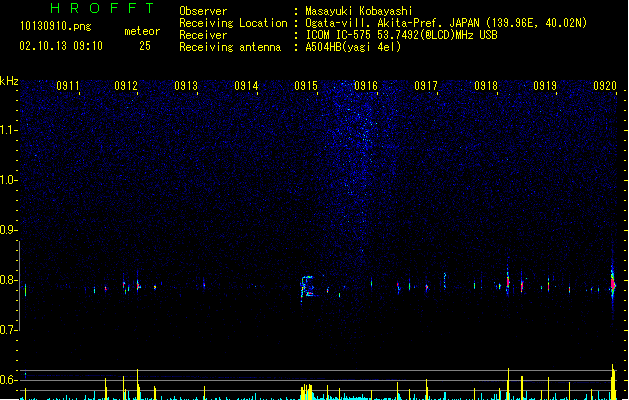Click the 0920 time marker

[605, 86]
